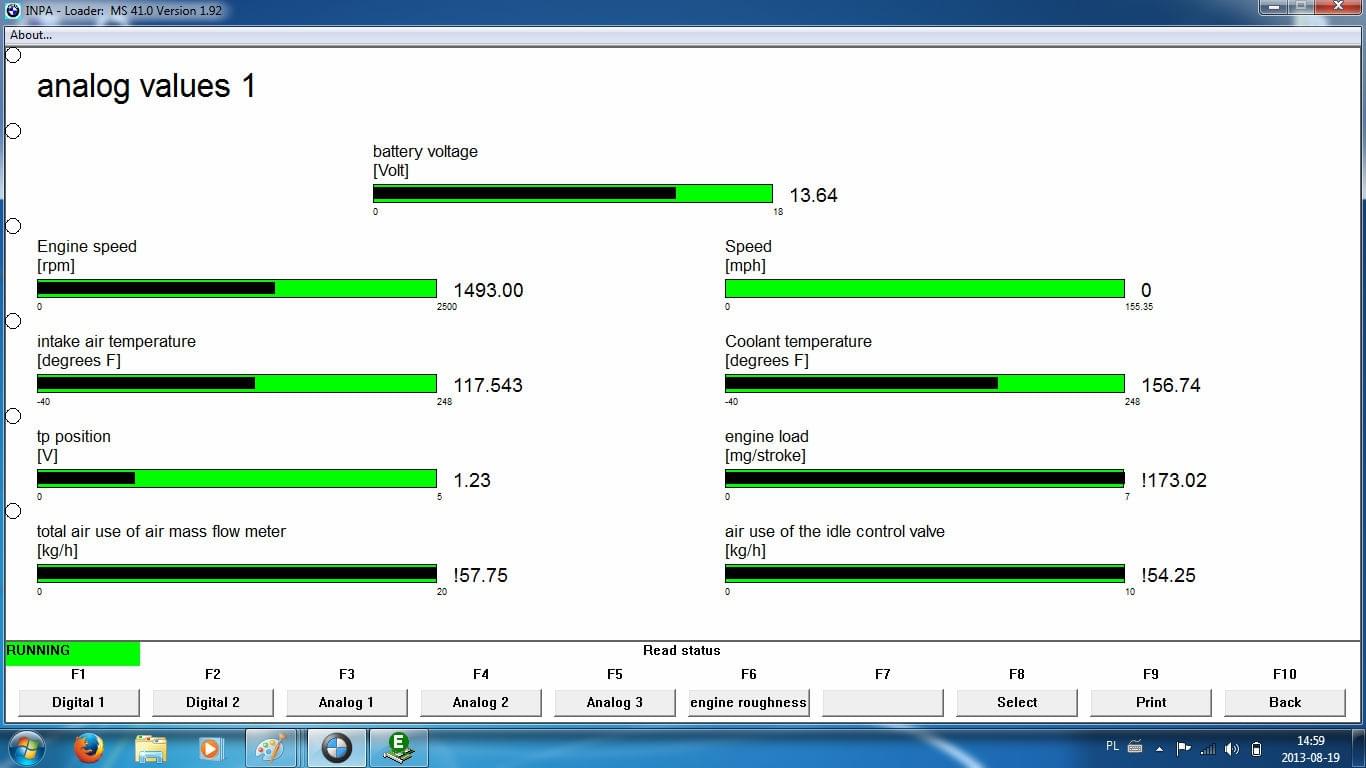Click the Coolant temperature bar
1366x768 pixels.
[925, 384]
